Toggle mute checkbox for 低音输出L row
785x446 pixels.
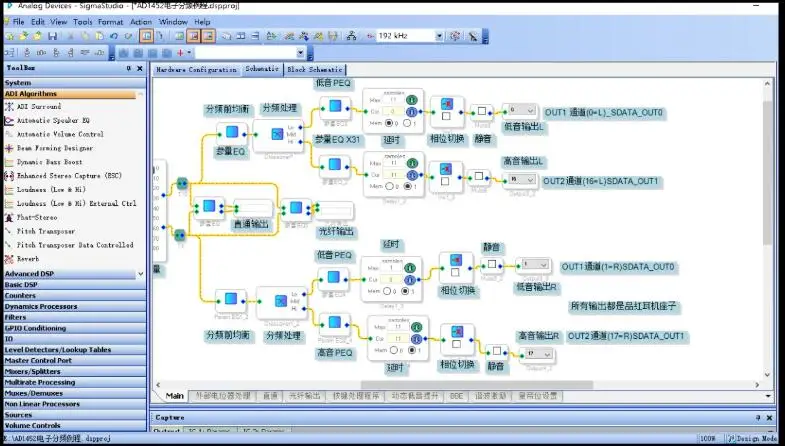482,111
